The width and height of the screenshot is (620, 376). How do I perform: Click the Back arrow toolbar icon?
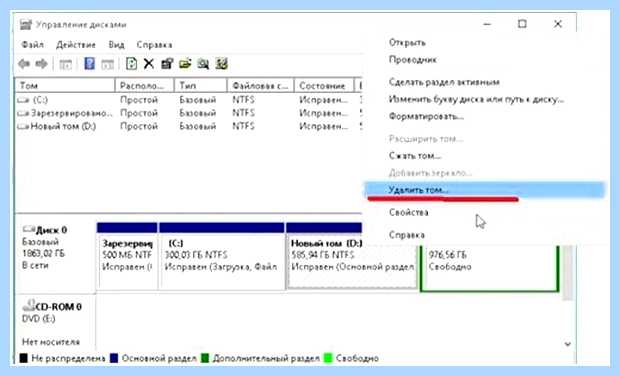point(24,64)
